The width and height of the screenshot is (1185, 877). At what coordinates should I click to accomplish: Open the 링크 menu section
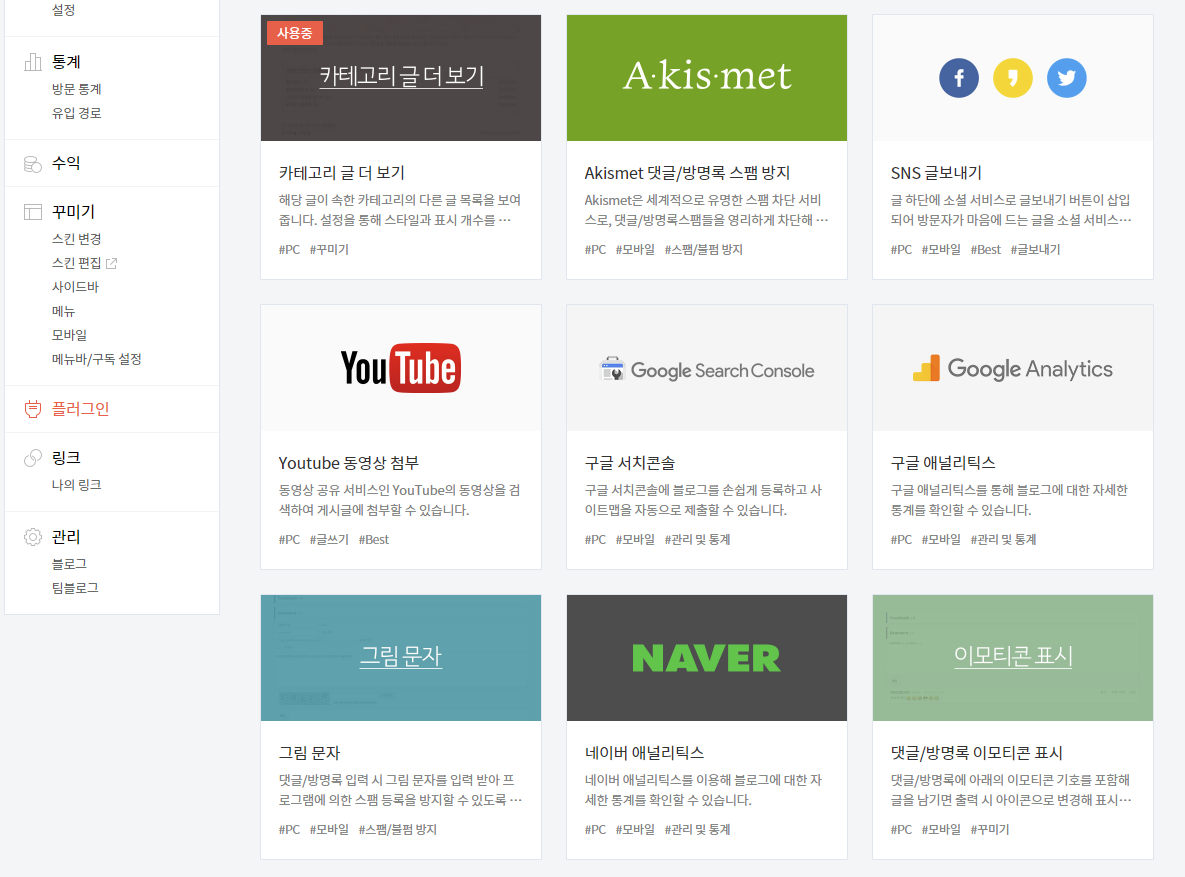pos(67,457)
